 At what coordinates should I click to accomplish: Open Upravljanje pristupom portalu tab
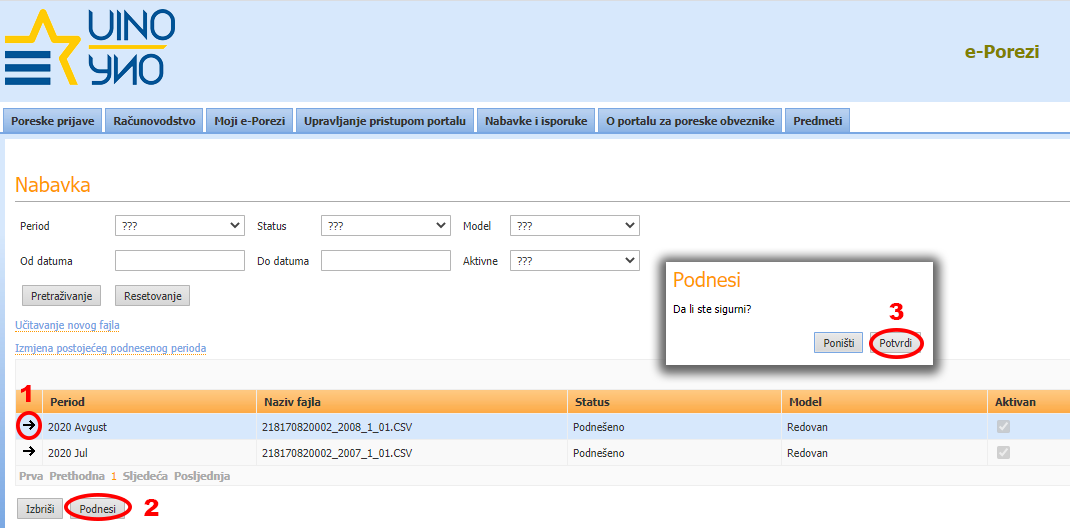point(385,121)
